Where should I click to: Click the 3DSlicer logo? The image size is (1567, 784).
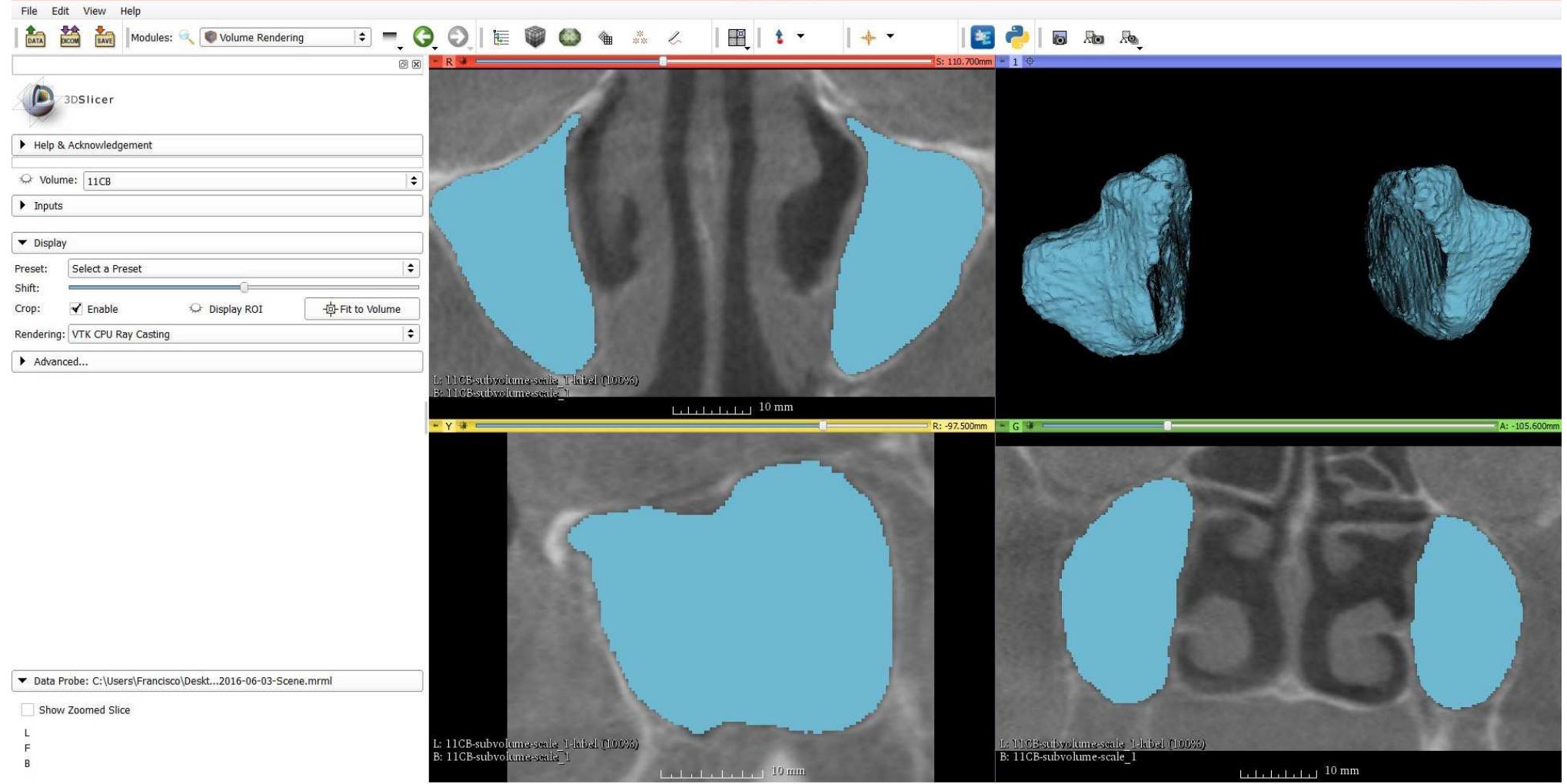pos(65,100)
